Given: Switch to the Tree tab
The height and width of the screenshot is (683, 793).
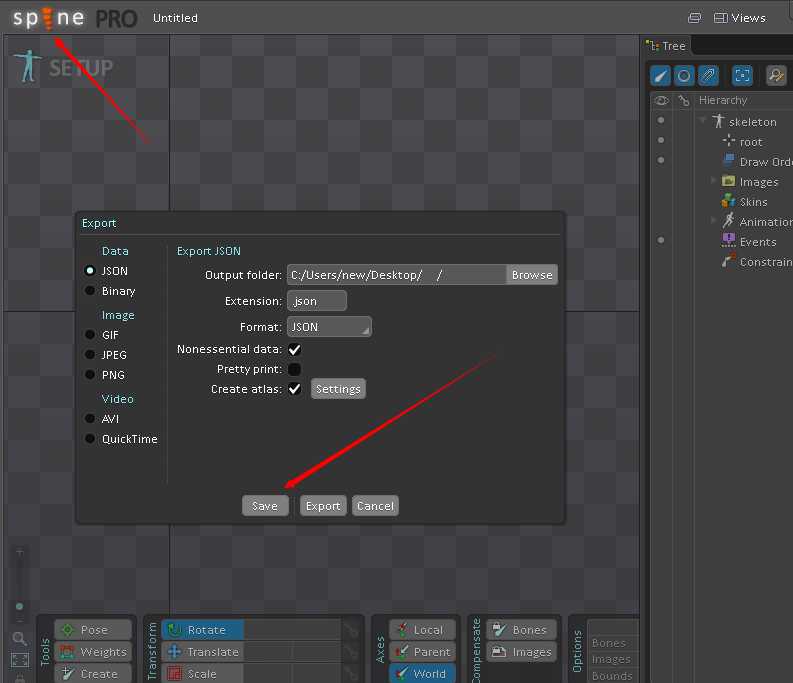Looking at the screenshot, I should pyautogui.click(x=668, y=46).
